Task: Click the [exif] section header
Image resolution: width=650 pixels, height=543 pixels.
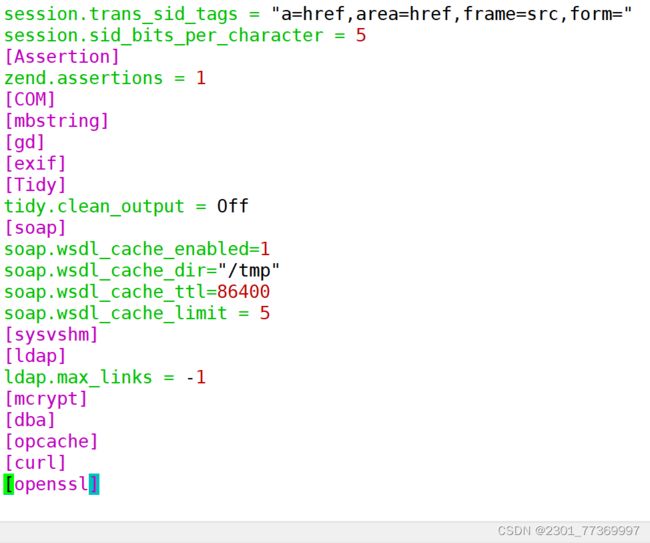Action: tap(35, 164)
